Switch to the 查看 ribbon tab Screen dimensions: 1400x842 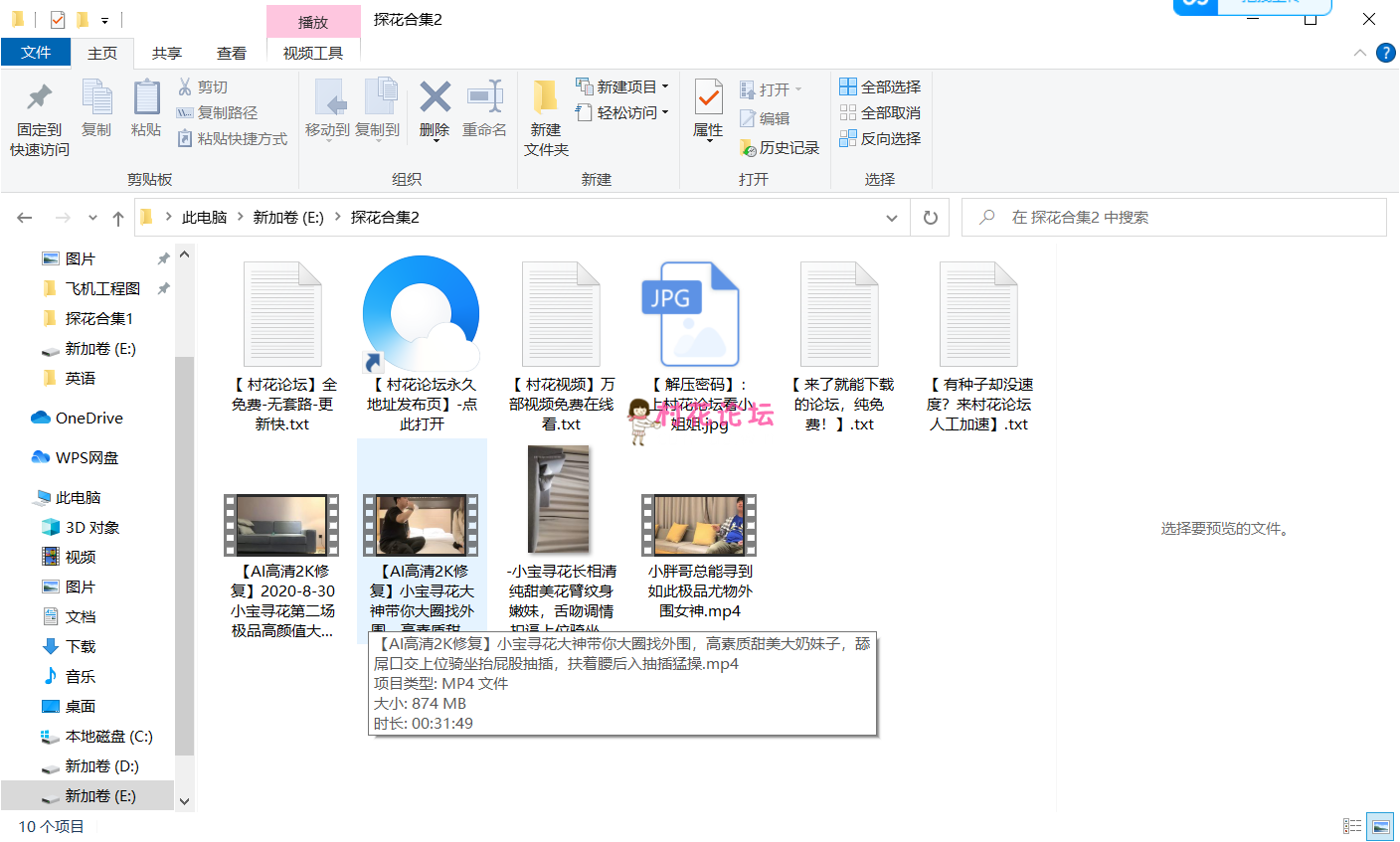(232, 53)
